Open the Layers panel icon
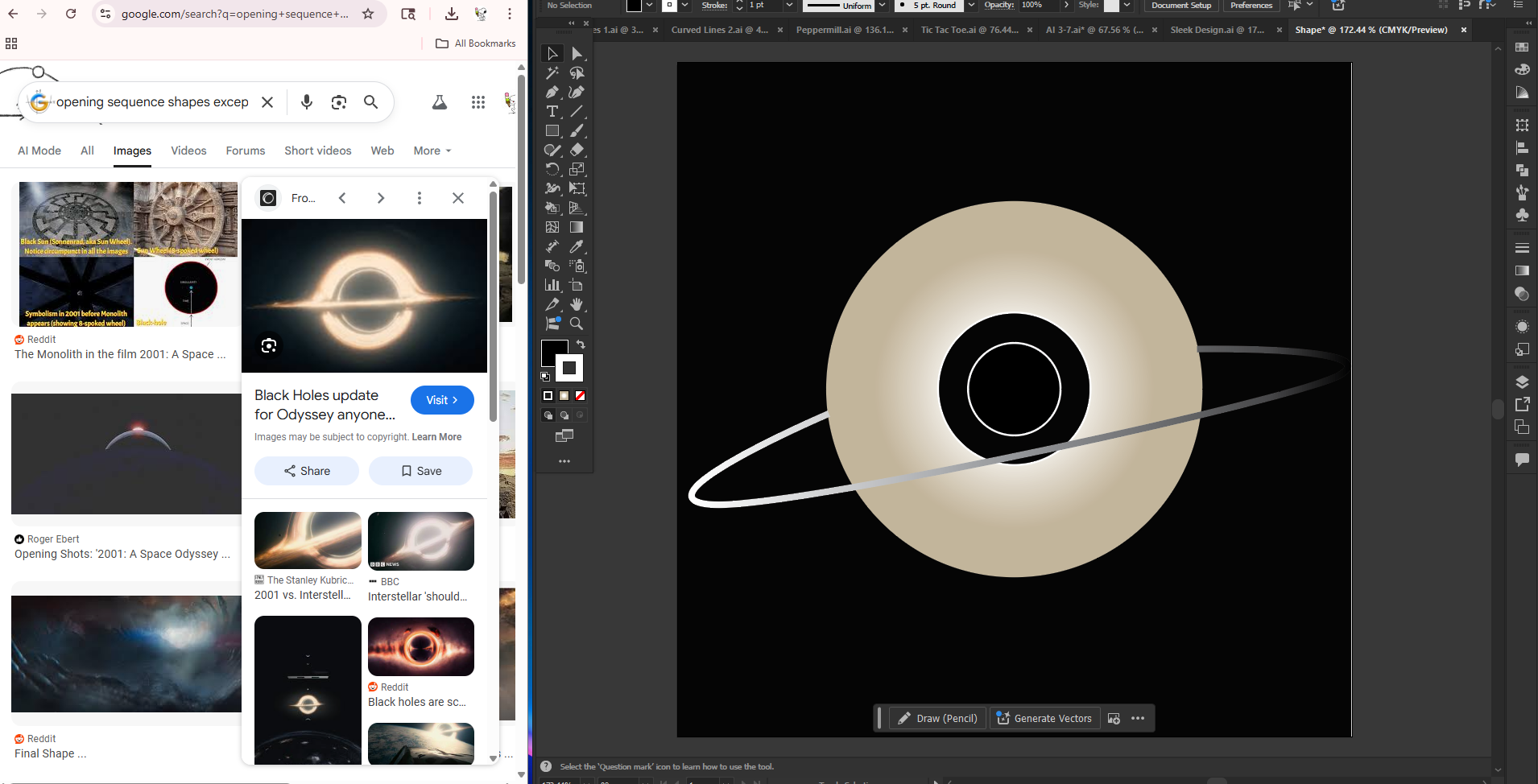Image resolution: width=1538 pixels, height=784 pixels. pyautogui.click(x=1522, y=382)
